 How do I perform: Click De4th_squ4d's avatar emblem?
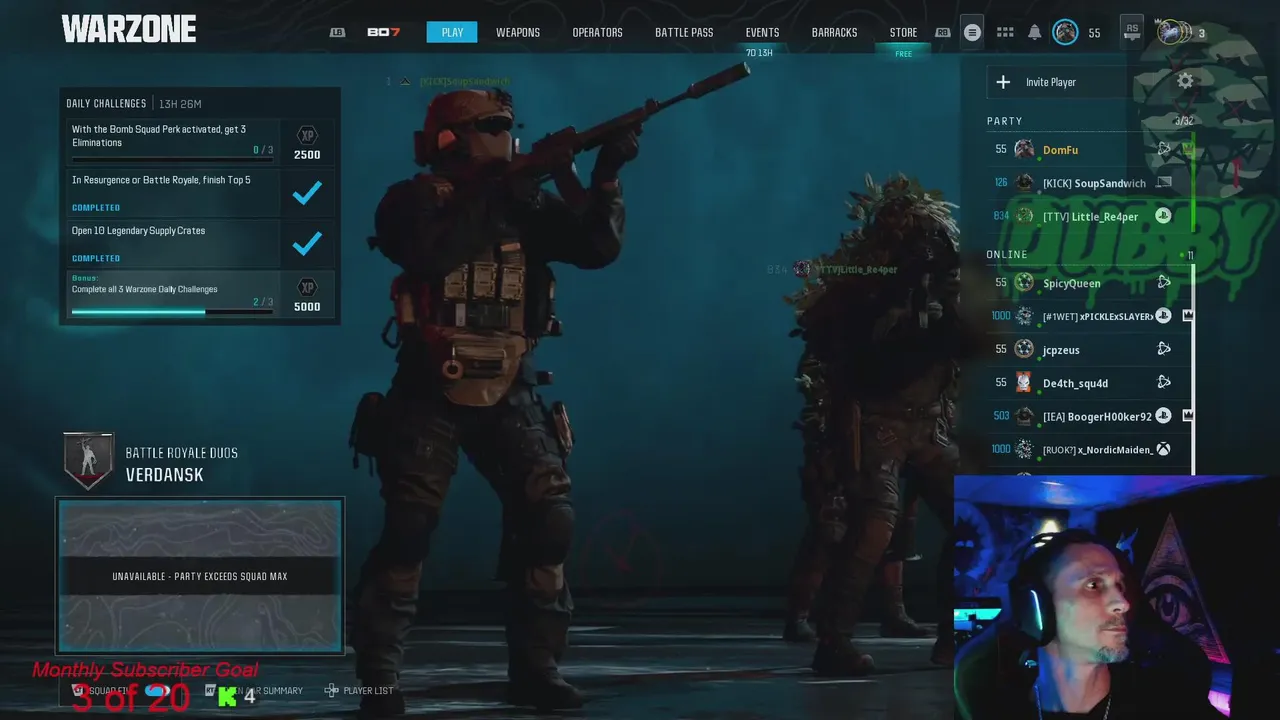tap(1024, 382)
